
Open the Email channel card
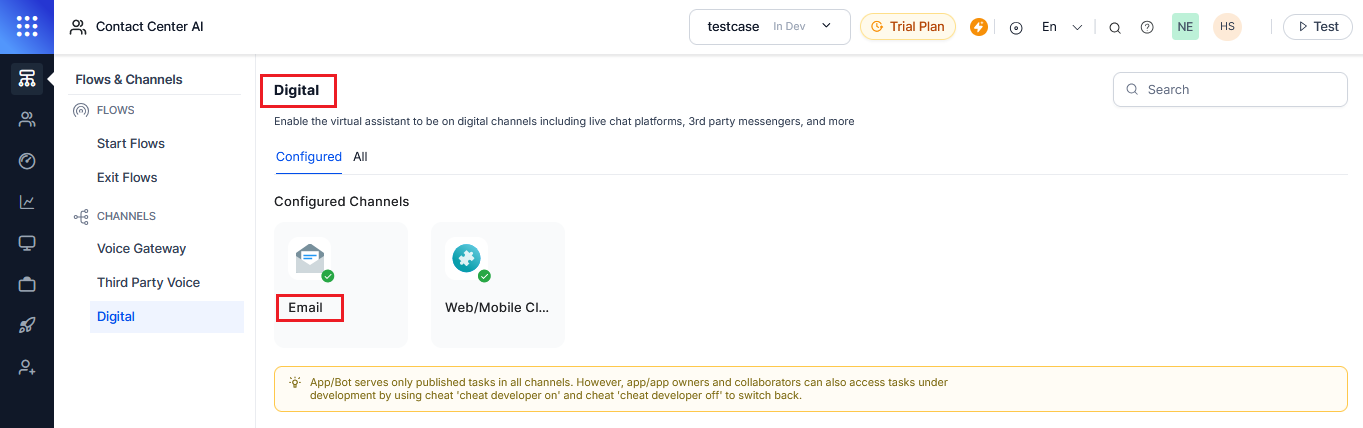pos(340,284)
